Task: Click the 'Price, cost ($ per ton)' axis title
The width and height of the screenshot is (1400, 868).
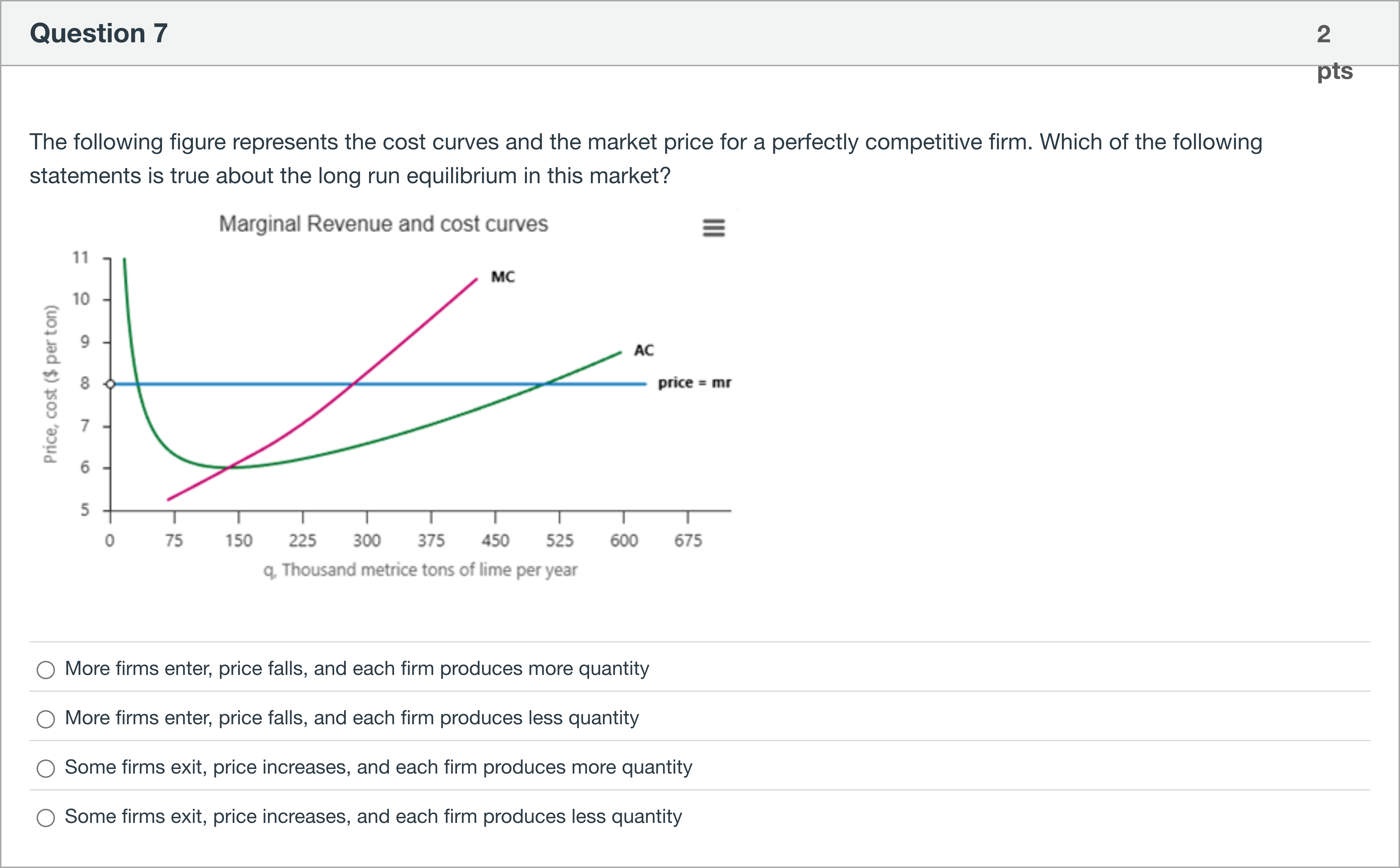Action: click(x=51, y=384)
